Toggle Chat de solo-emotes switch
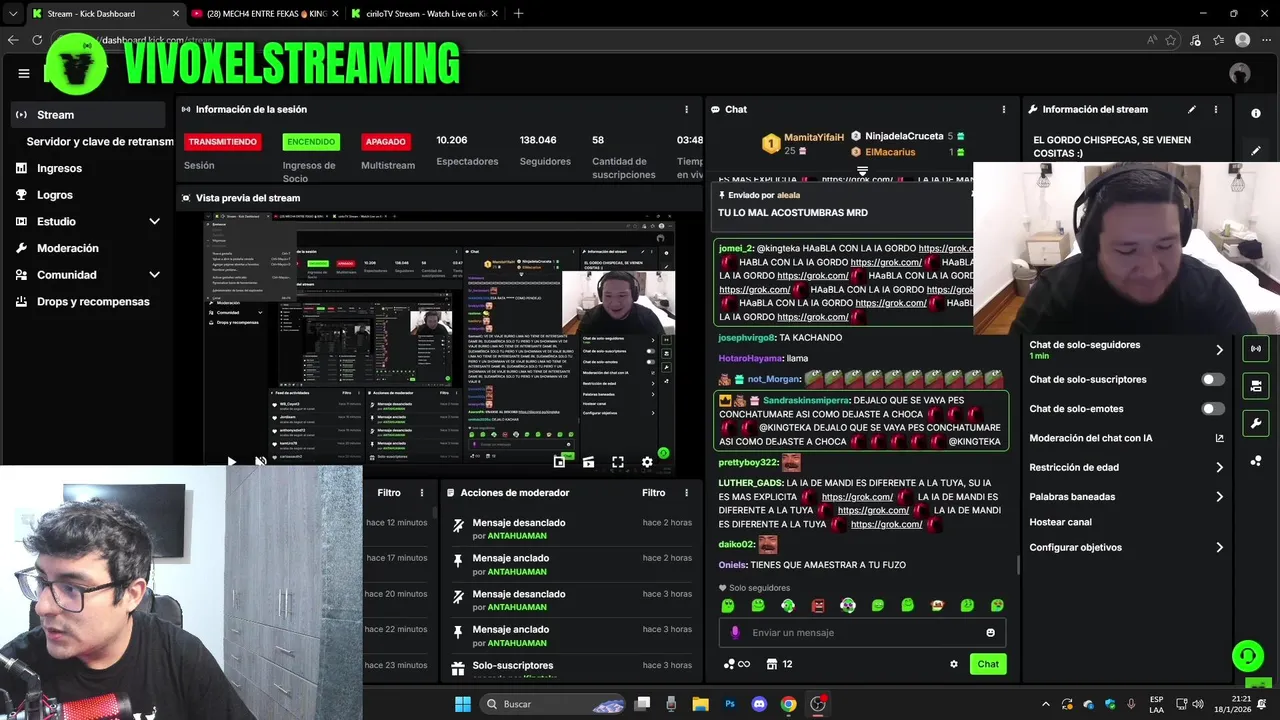Viewport: 1280px width, 720px height. [x=1212, y=408]
